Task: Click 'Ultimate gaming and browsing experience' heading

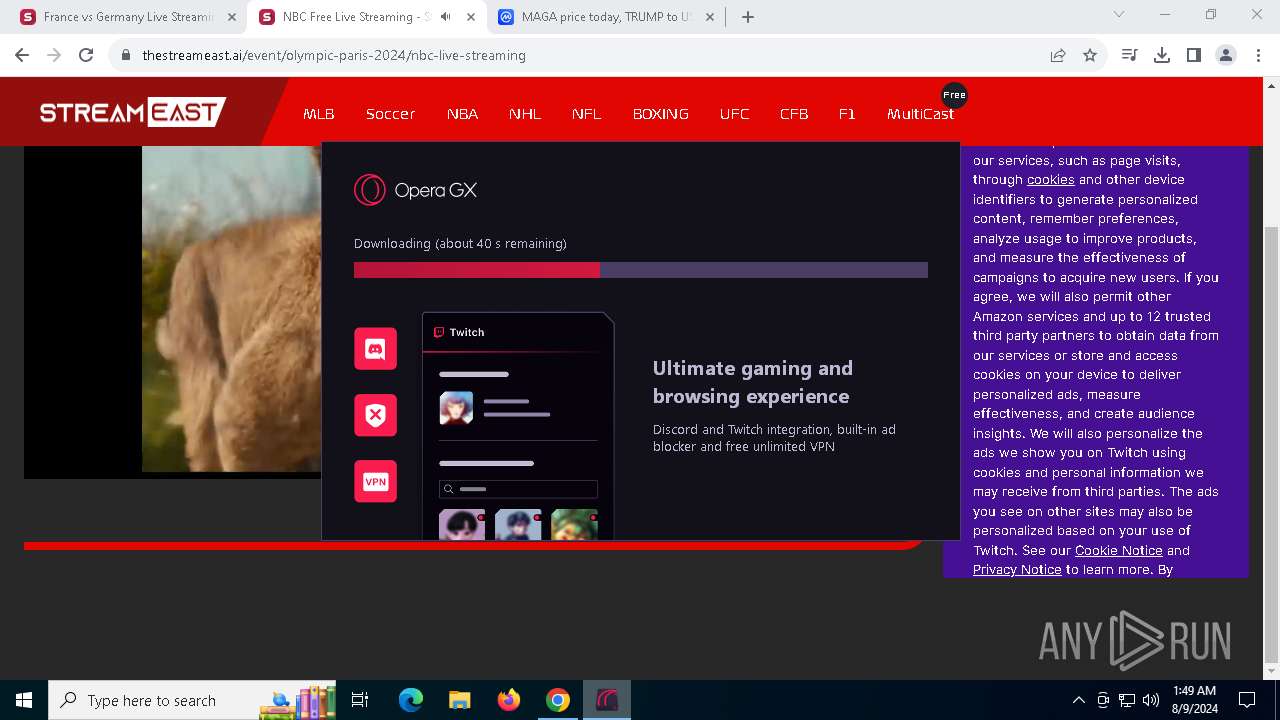Action: [x=753, y=382]
